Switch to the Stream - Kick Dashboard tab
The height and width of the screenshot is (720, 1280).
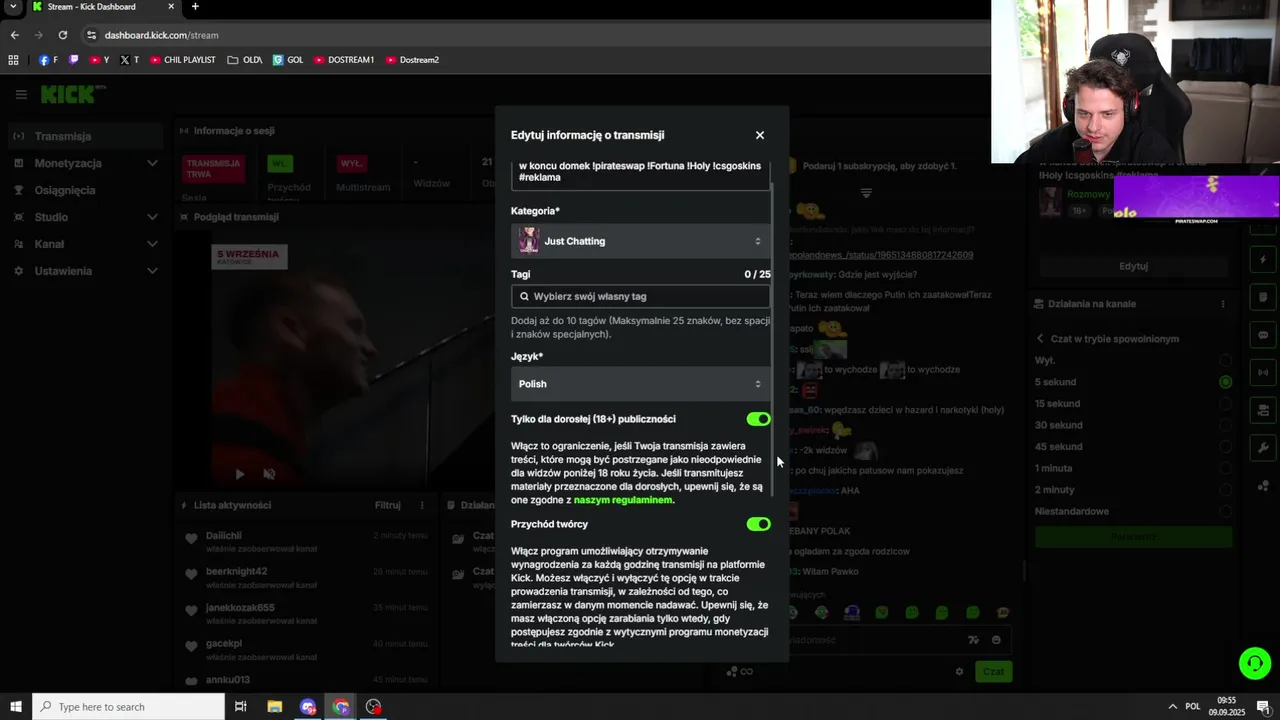point(104,7)
